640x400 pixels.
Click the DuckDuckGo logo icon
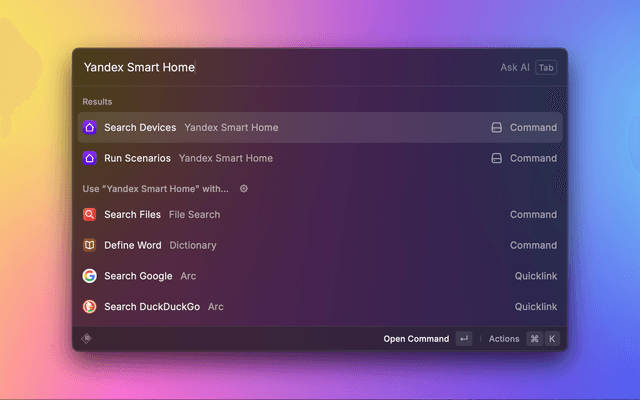click(x=90, y=307)
